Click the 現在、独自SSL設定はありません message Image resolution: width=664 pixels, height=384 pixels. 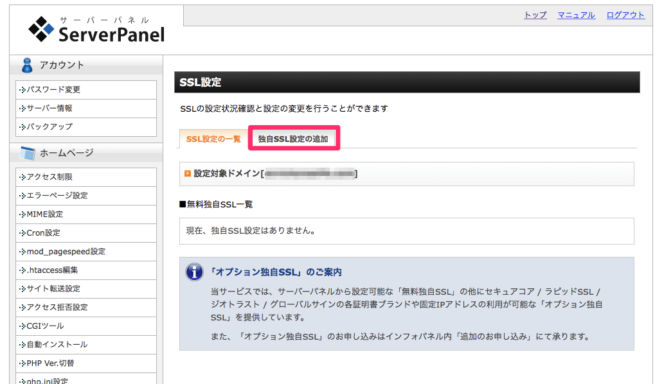(251, 231)
